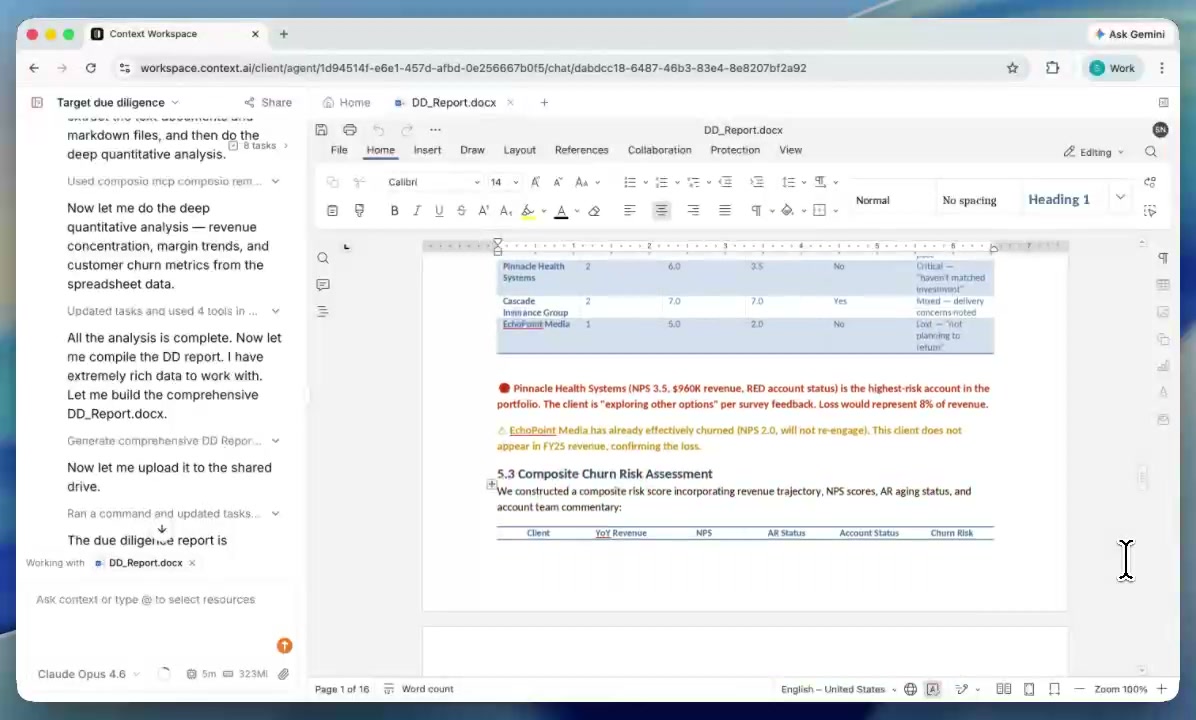This screenshot has width=1196, height=720.
Task: Open line spacing options
Action: tap(793, 182)
